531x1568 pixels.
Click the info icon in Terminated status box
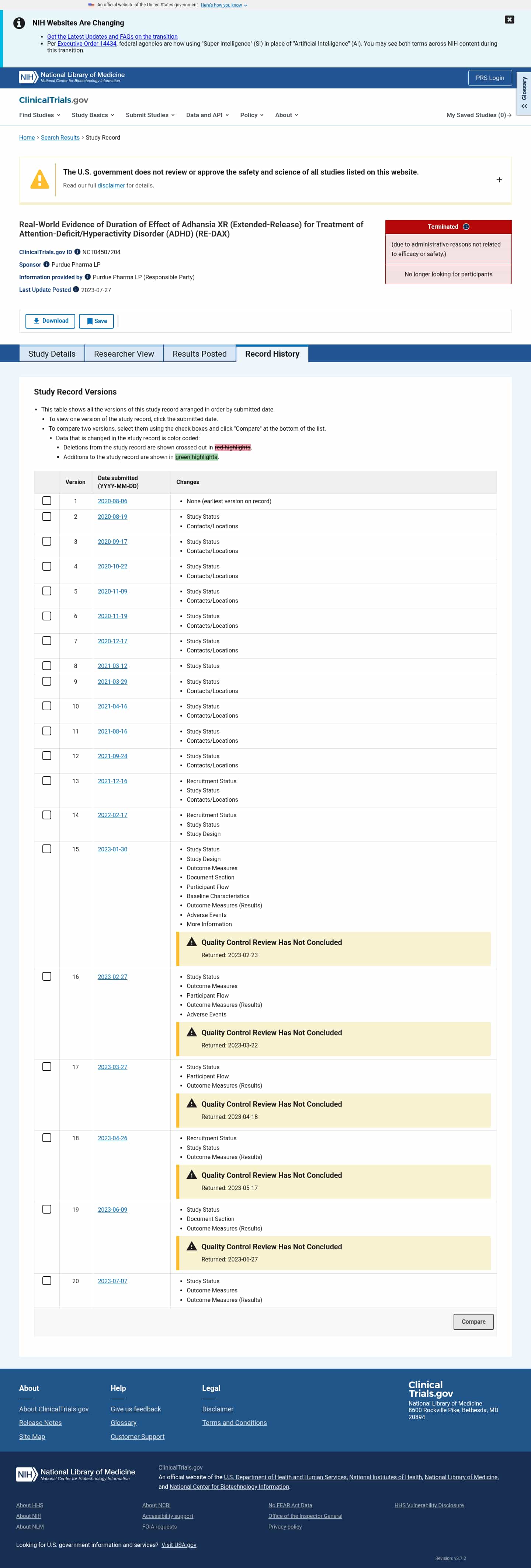pyautogui.click(x=466, y=227)
